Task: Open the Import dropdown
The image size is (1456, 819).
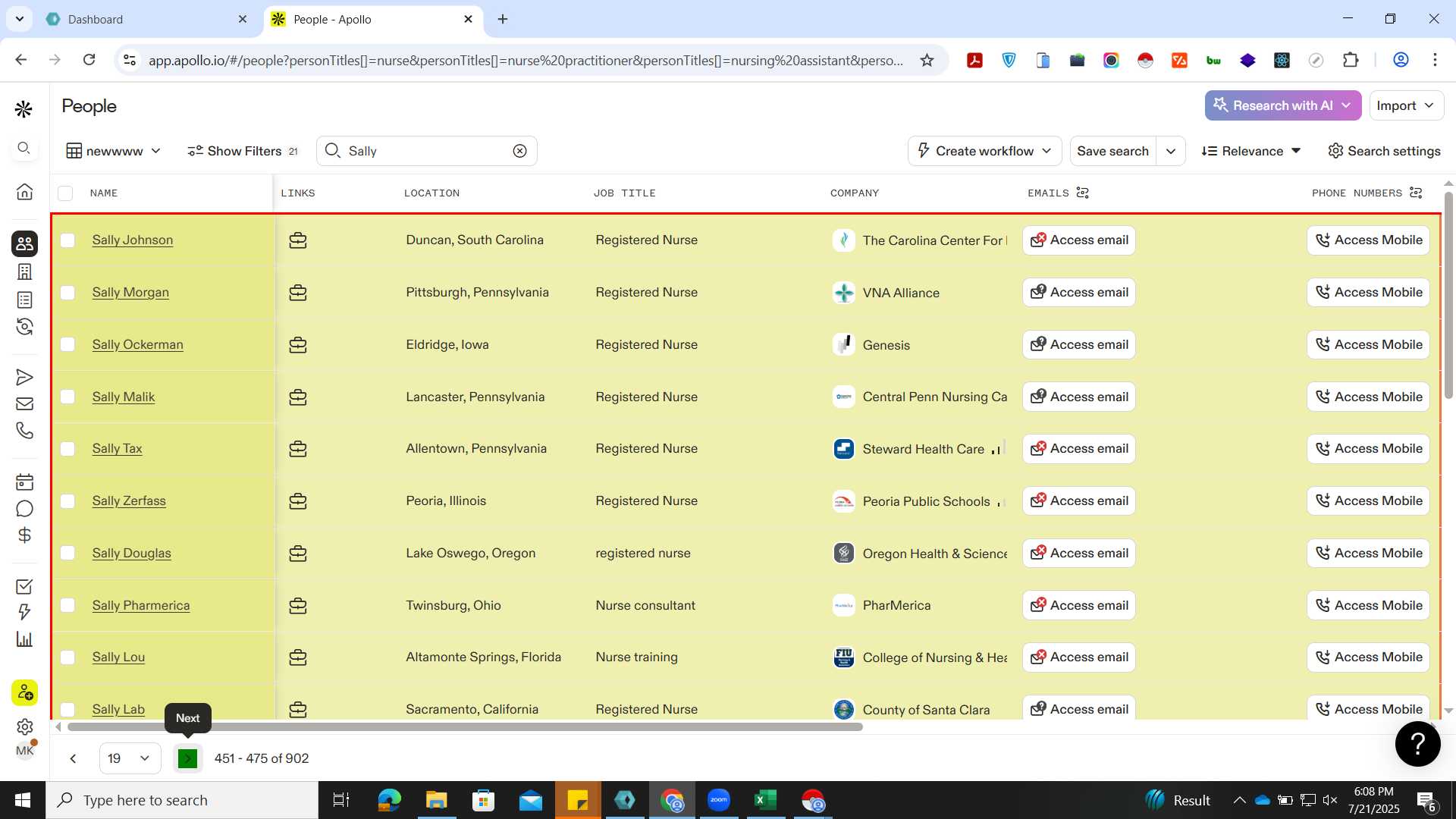Action: click(x=1405, y=105)
